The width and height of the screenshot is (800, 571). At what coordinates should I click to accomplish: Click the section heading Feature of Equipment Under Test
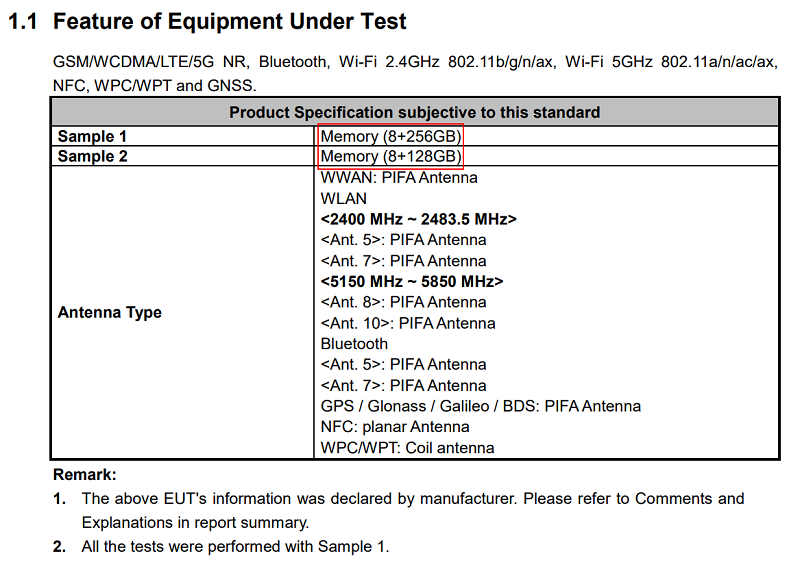(230, 22)
